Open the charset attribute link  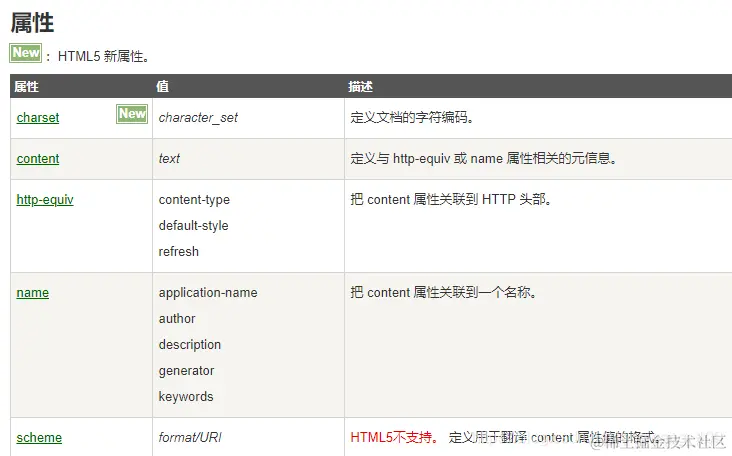point(38,118)
